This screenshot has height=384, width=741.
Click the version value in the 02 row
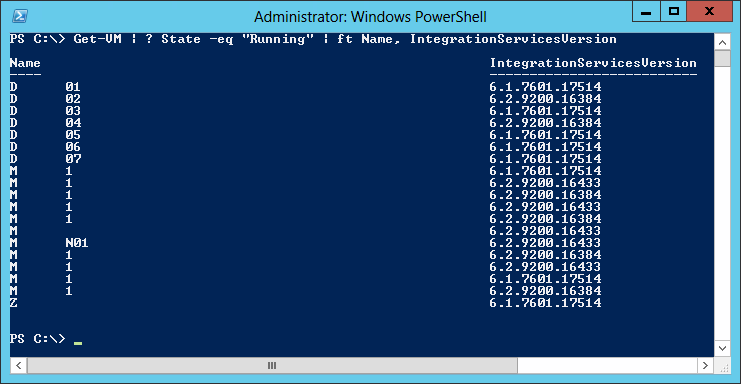(545, 99)
